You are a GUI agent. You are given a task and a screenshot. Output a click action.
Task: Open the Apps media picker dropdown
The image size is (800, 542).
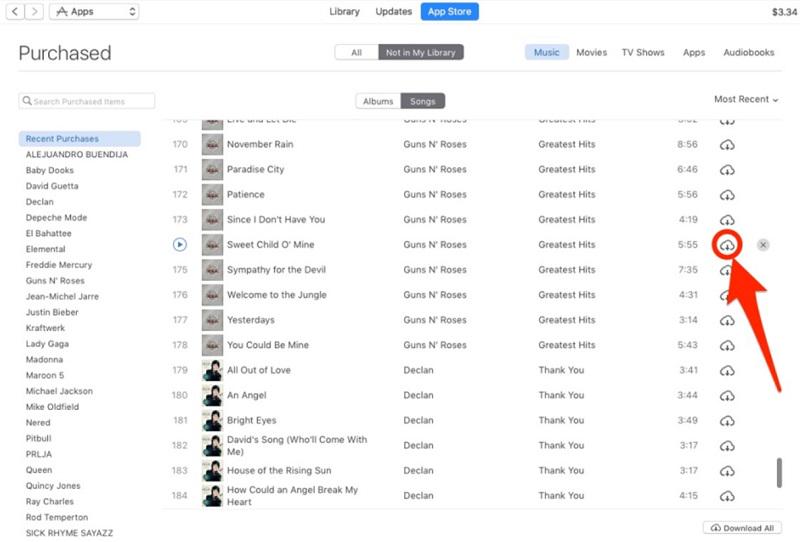[x=94, y=11]
